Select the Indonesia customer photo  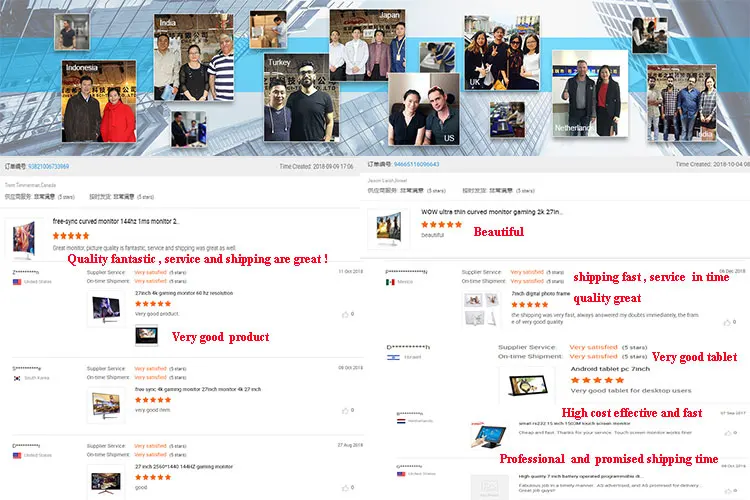(99, 101)
